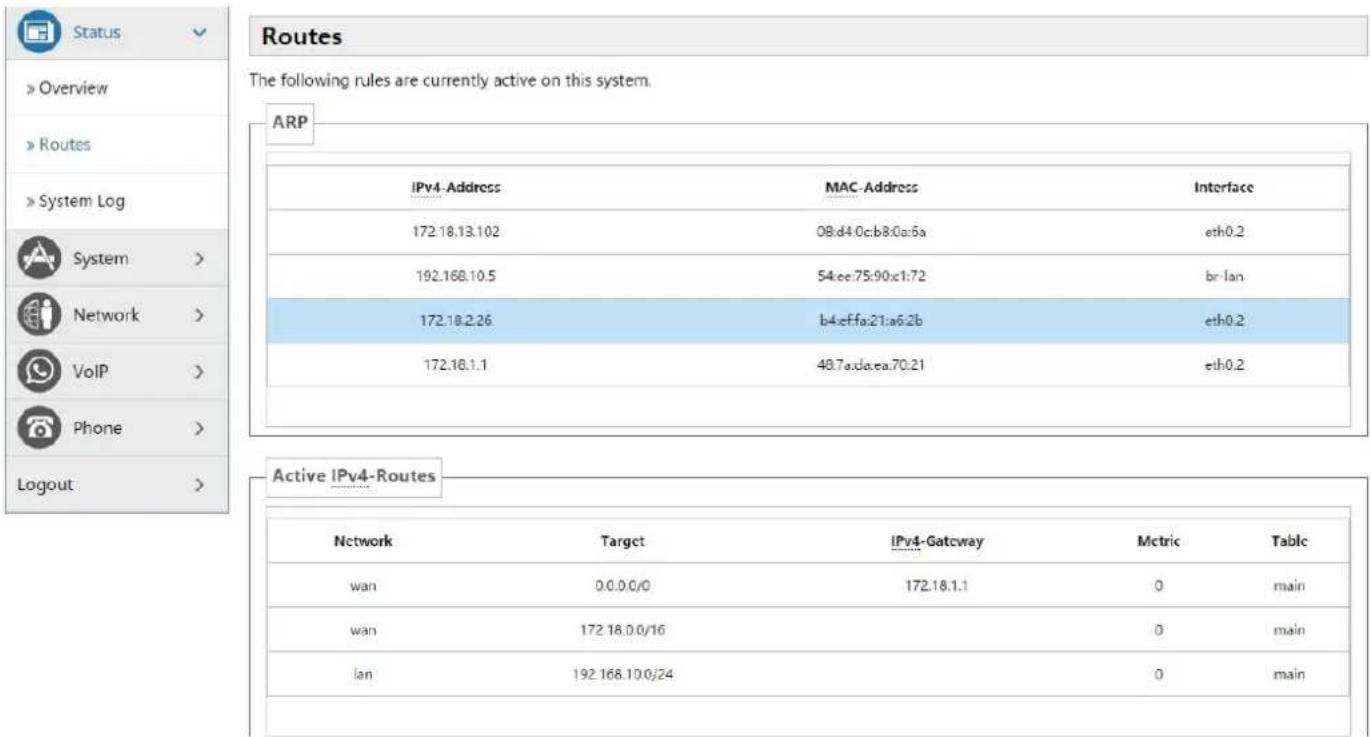1371x737 pixels.
Task: Click route target 172.18.0.0/16
Action: point(623,630)
